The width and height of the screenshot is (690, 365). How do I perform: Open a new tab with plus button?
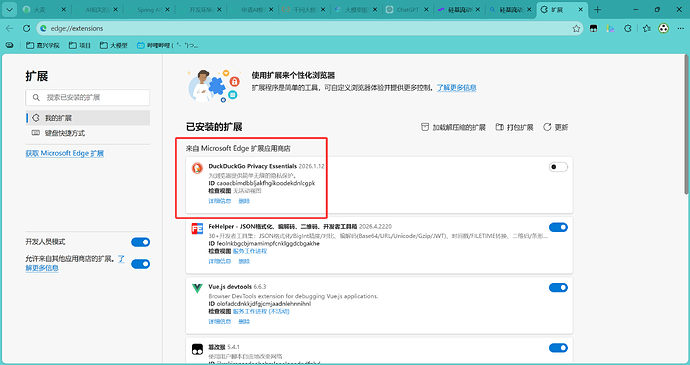(x=597, y=10)
